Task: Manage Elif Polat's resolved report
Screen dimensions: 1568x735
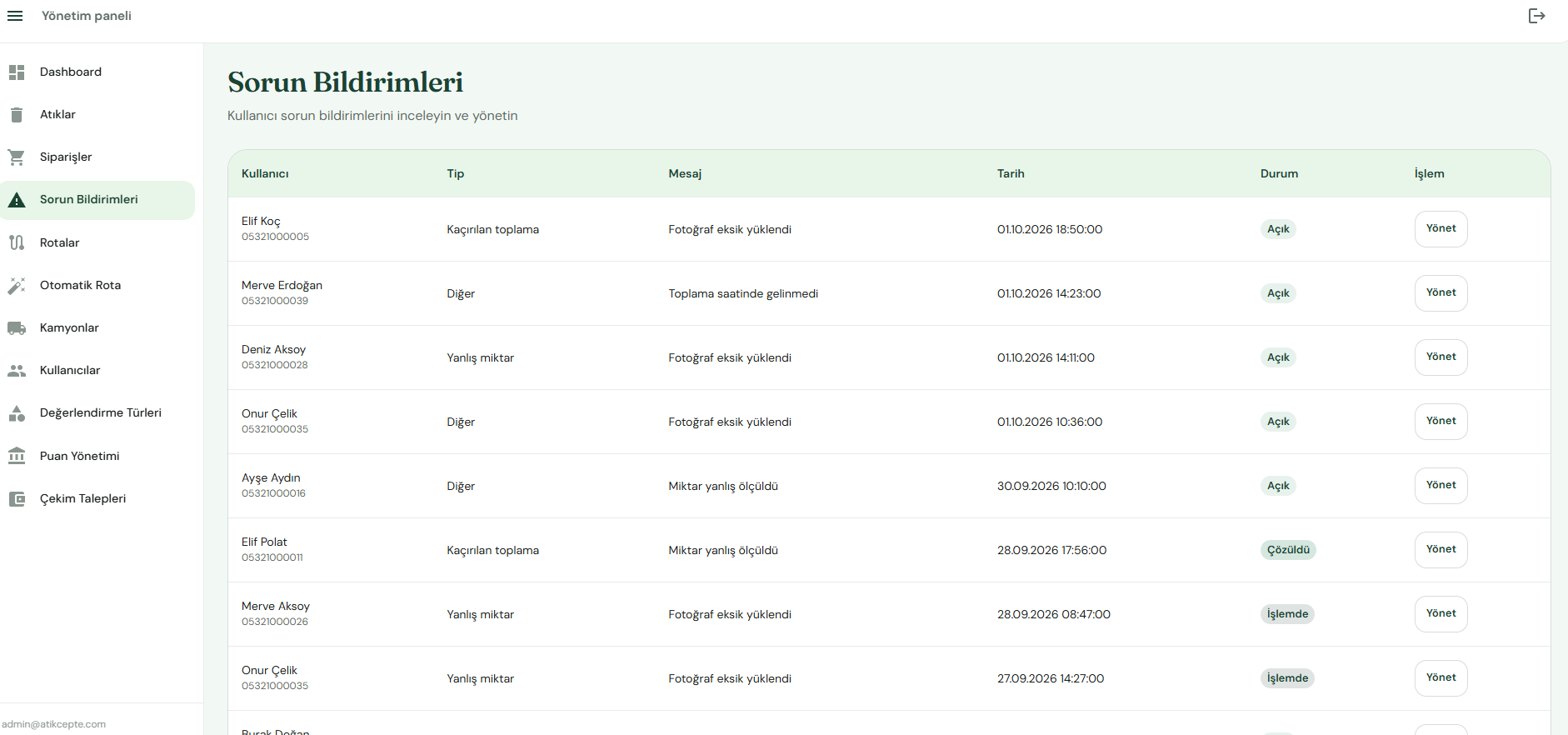Action: 1441,550
